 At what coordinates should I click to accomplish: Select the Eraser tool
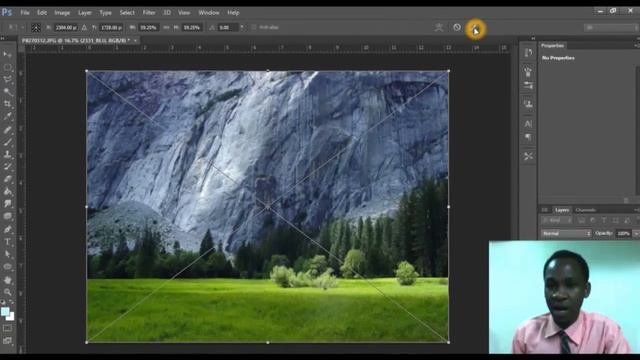coord(7,179)
